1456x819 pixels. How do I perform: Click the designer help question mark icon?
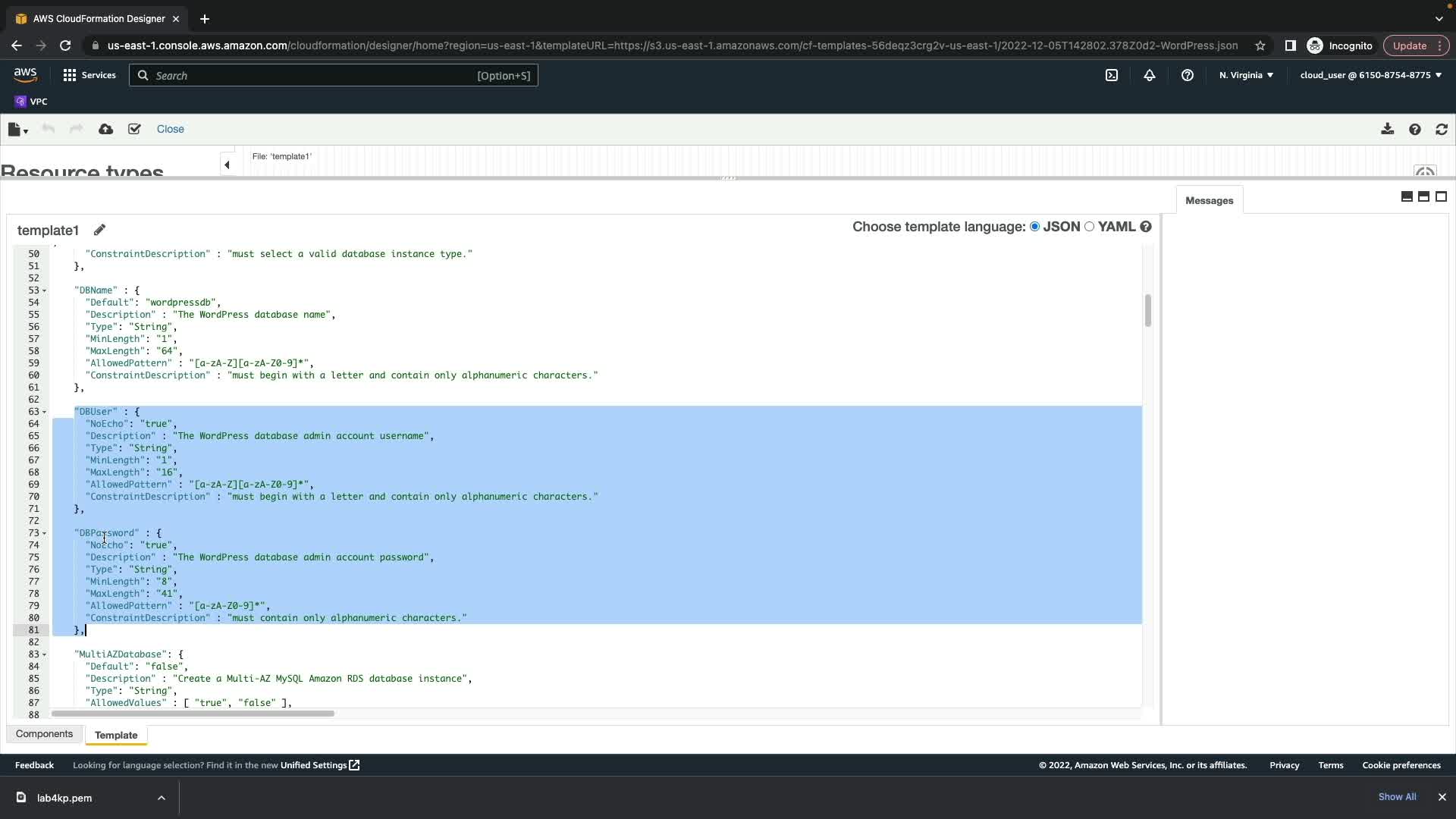click(x=1414, y=129)
